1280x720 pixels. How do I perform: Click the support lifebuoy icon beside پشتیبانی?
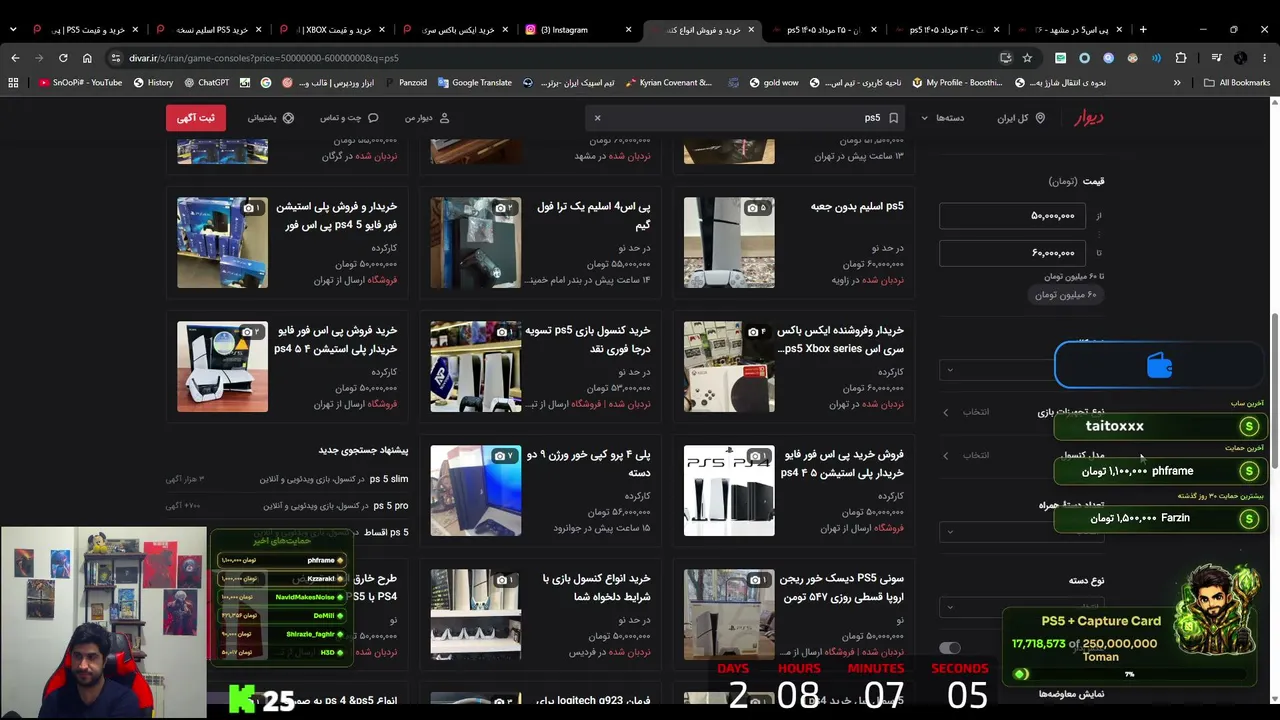(x=288, y=118)
